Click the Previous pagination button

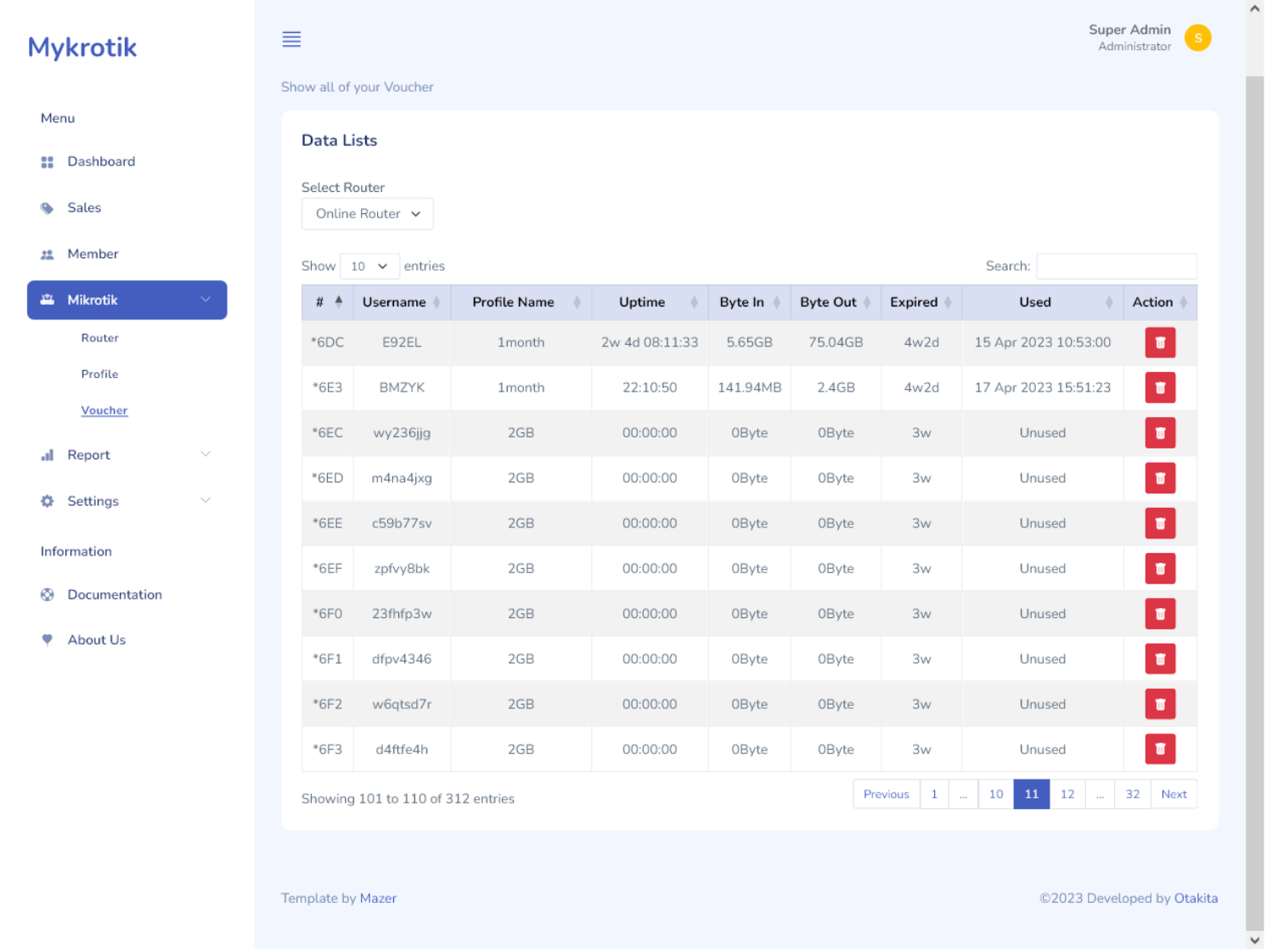[x=886, y=793]
